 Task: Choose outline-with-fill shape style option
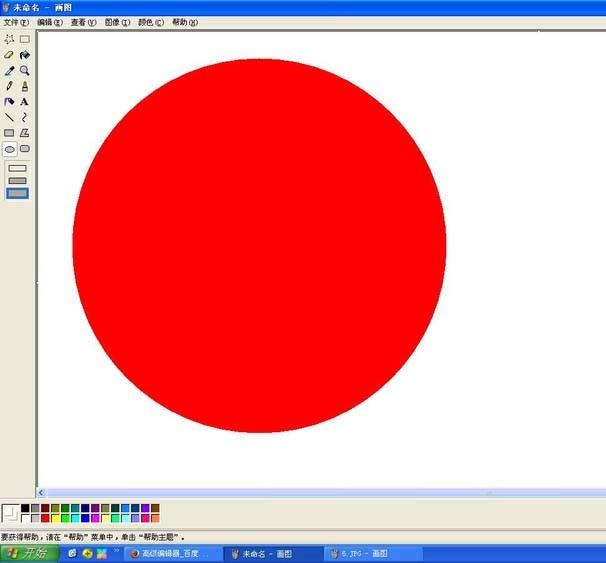coord(17,180)
